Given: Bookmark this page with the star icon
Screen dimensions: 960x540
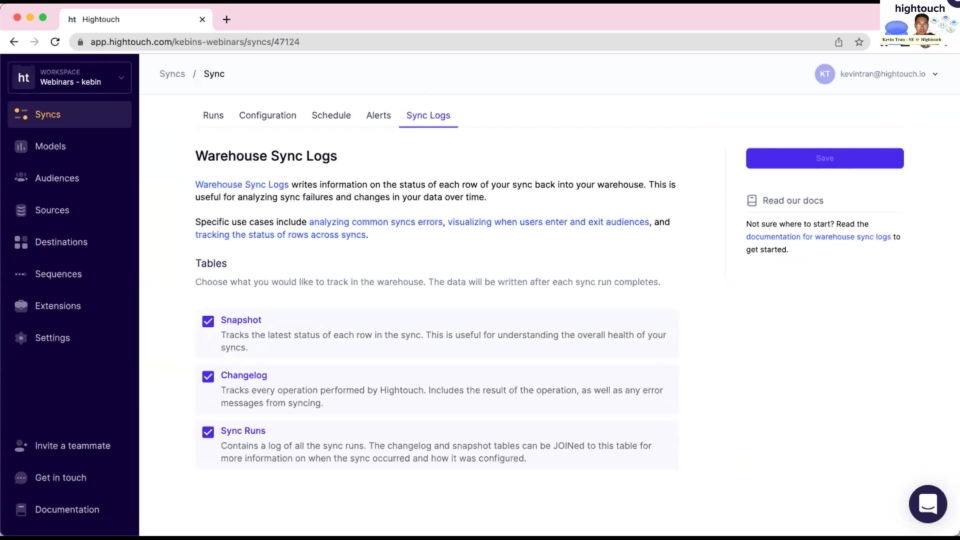Looking at the screenshot, I should tap(859, 42).
